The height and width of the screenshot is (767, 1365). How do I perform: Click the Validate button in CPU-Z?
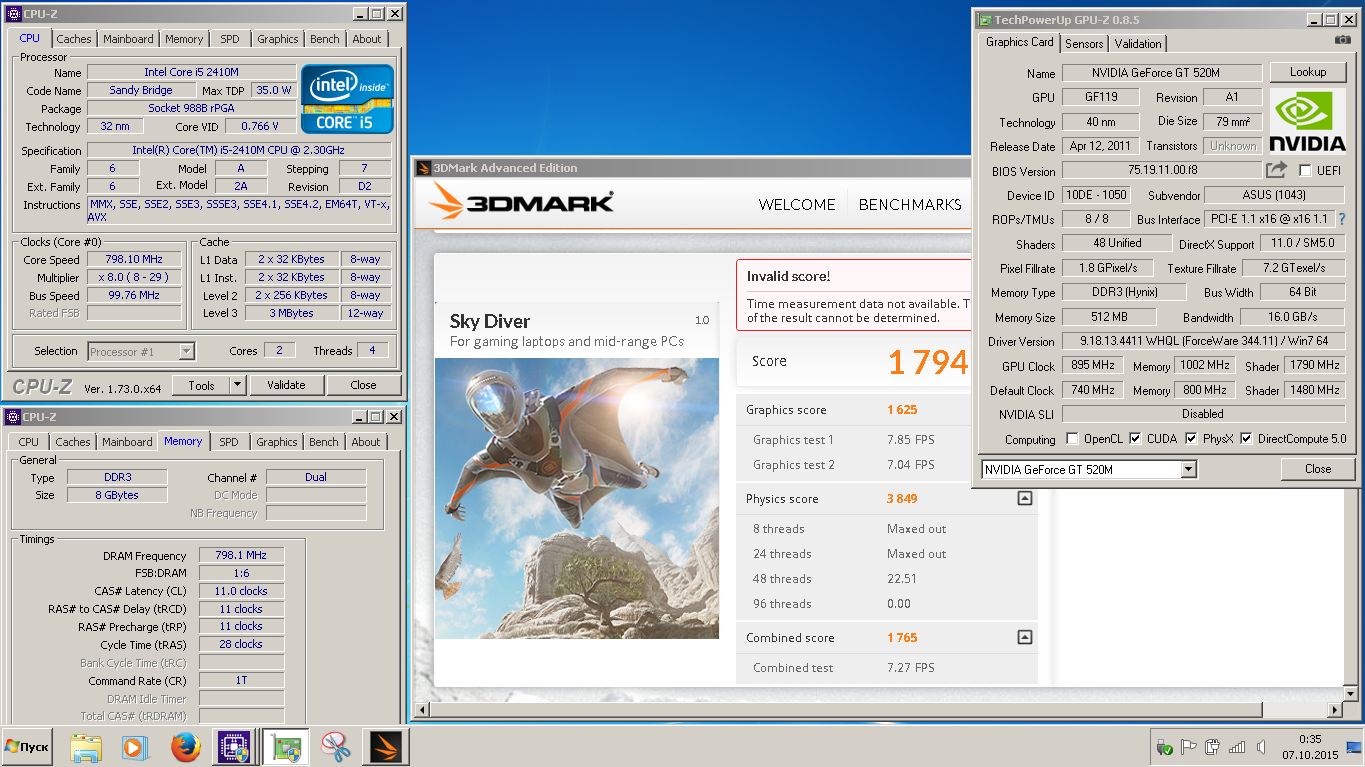coord(286,385)
